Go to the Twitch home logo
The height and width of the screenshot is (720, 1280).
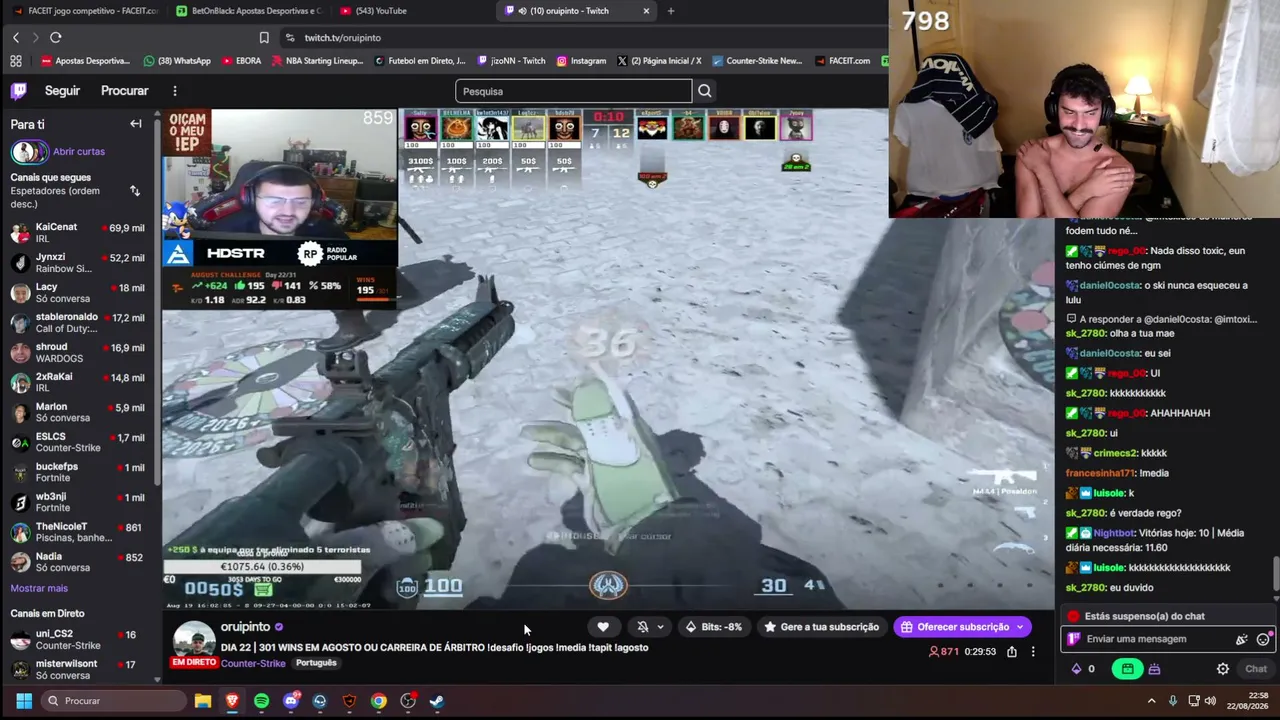point(18,91)
